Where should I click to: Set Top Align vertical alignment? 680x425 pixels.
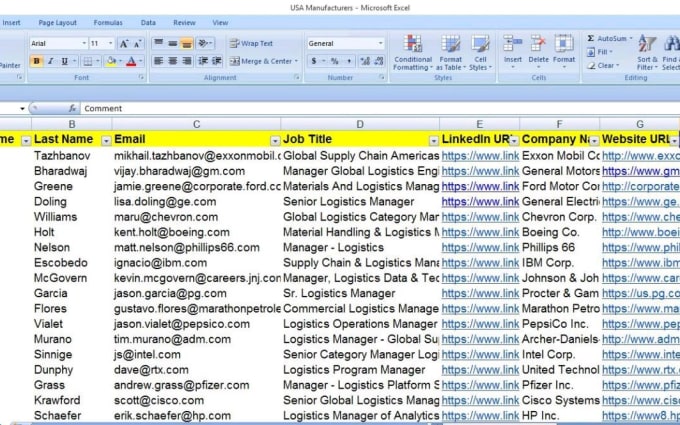click(x=159, y=43)
